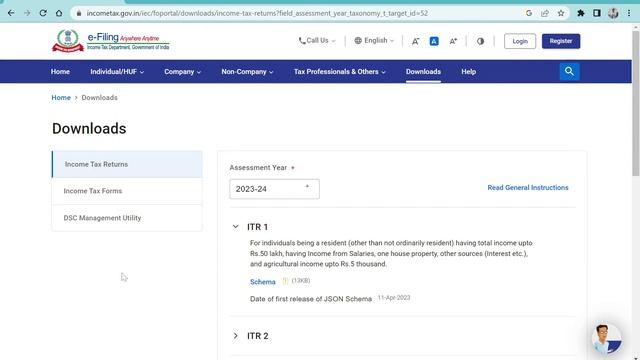This screenshot has height=360, width=640.
Task: Increase font size with the A+ icon
Action: pos(453,41)
